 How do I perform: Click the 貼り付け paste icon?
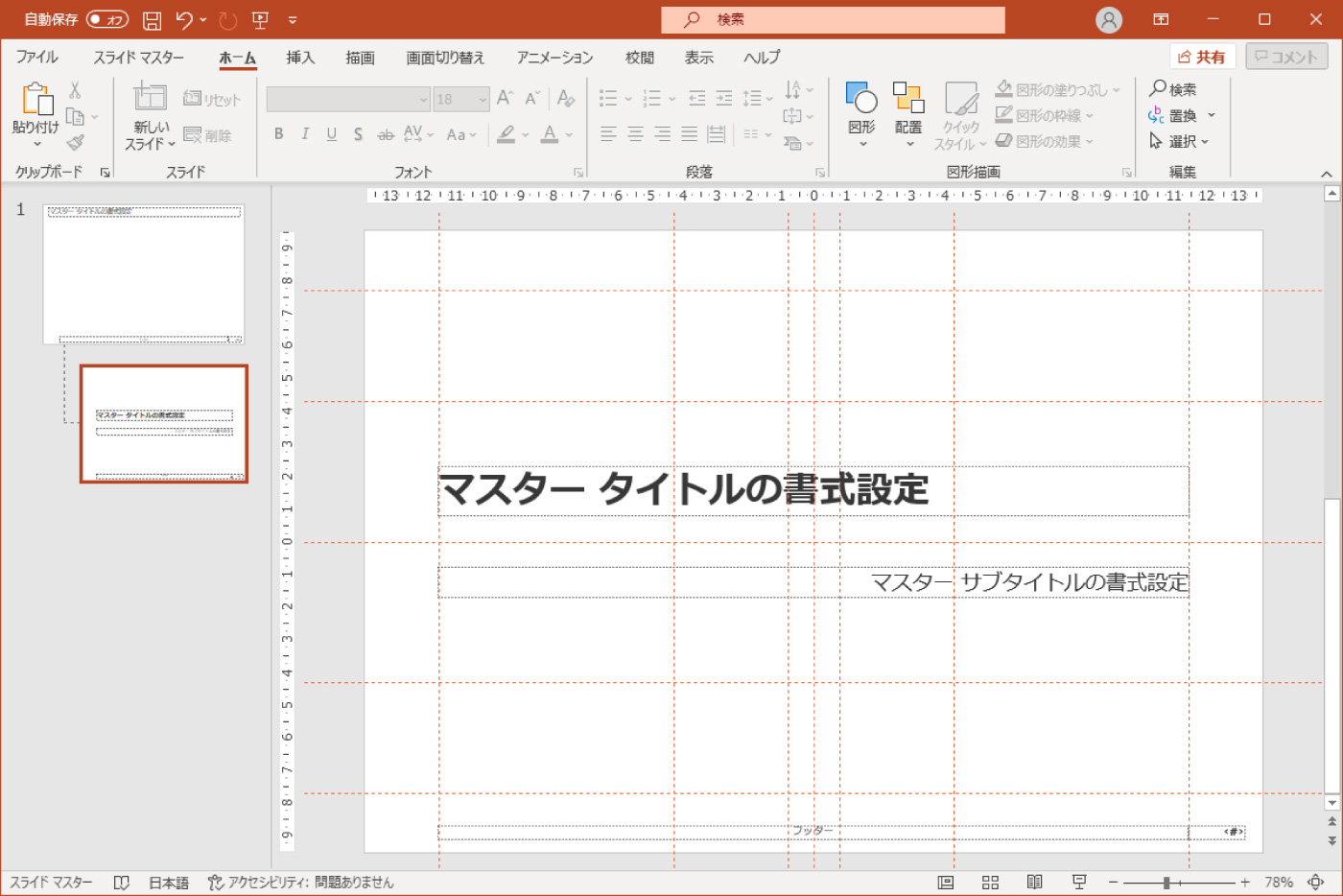coord(36,99)
